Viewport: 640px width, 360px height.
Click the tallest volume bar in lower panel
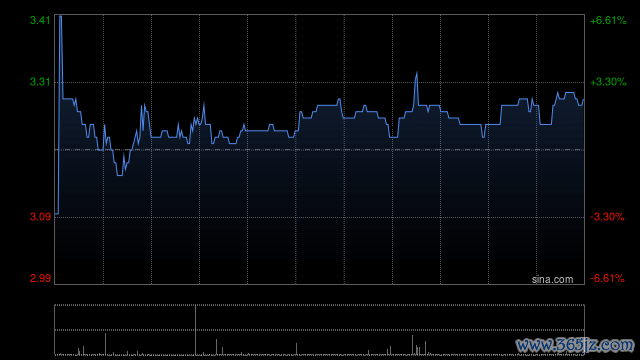pos(196,330)
